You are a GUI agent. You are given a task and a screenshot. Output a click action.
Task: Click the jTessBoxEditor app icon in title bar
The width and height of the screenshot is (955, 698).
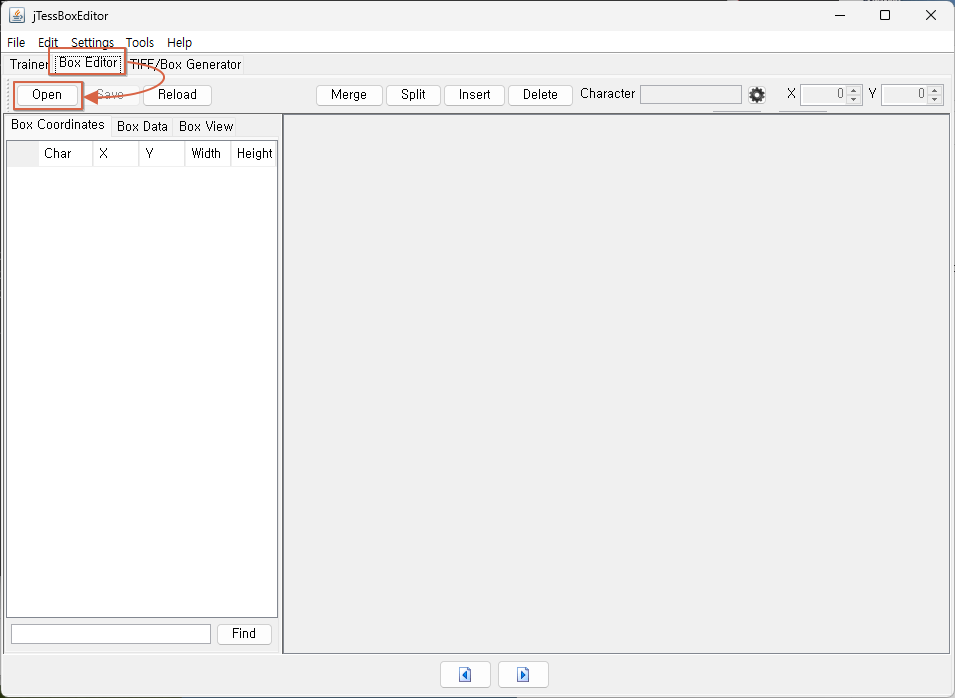click(x=17, y=15)
